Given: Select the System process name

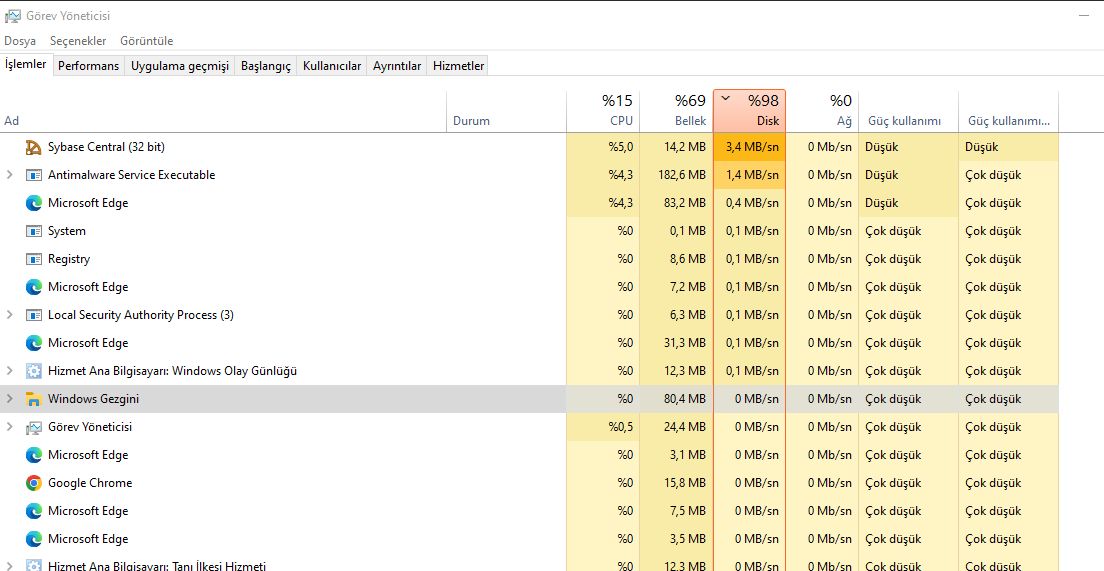Looking at the screenshot, I should click(67, 231).
